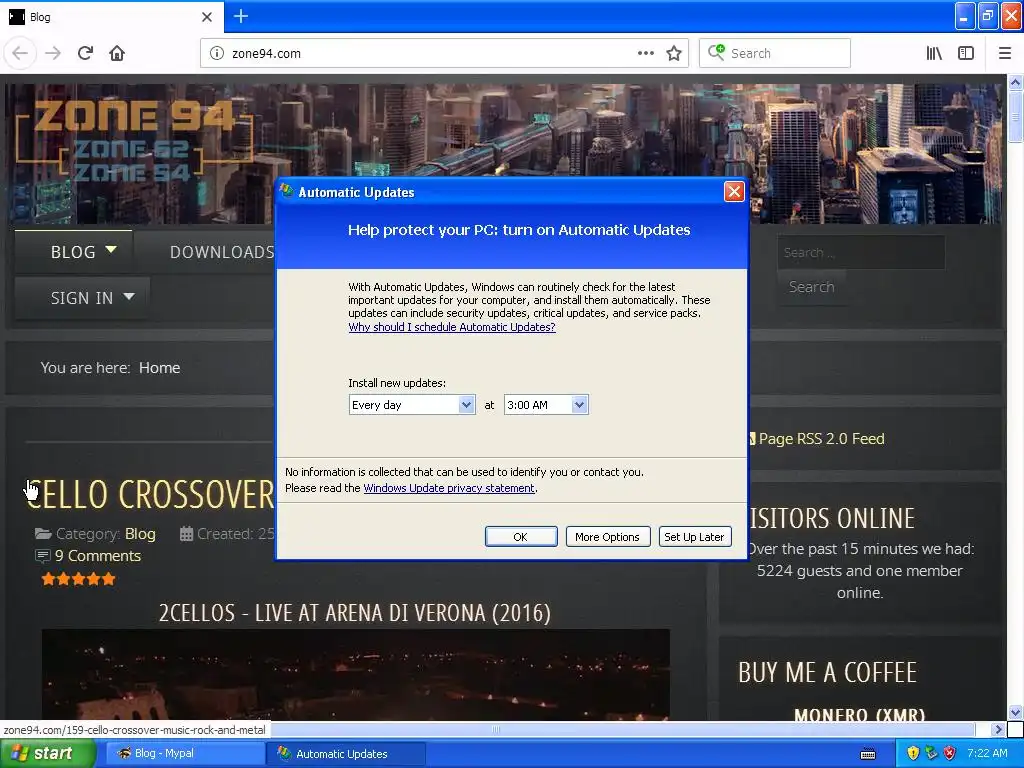Click the browser forward arrow

tap(53, 53)
